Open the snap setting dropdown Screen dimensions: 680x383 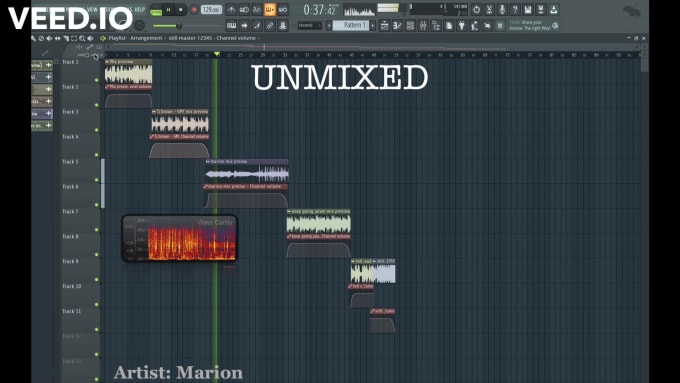click(x=309, y=26)
